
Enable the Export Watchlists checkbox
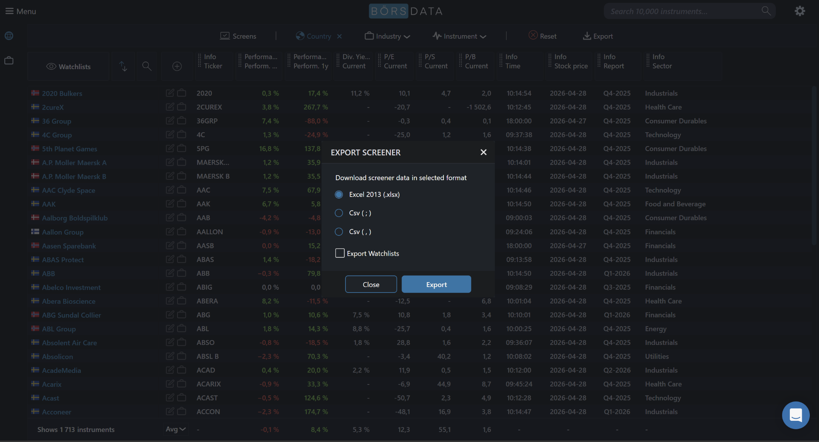(340, 253)
